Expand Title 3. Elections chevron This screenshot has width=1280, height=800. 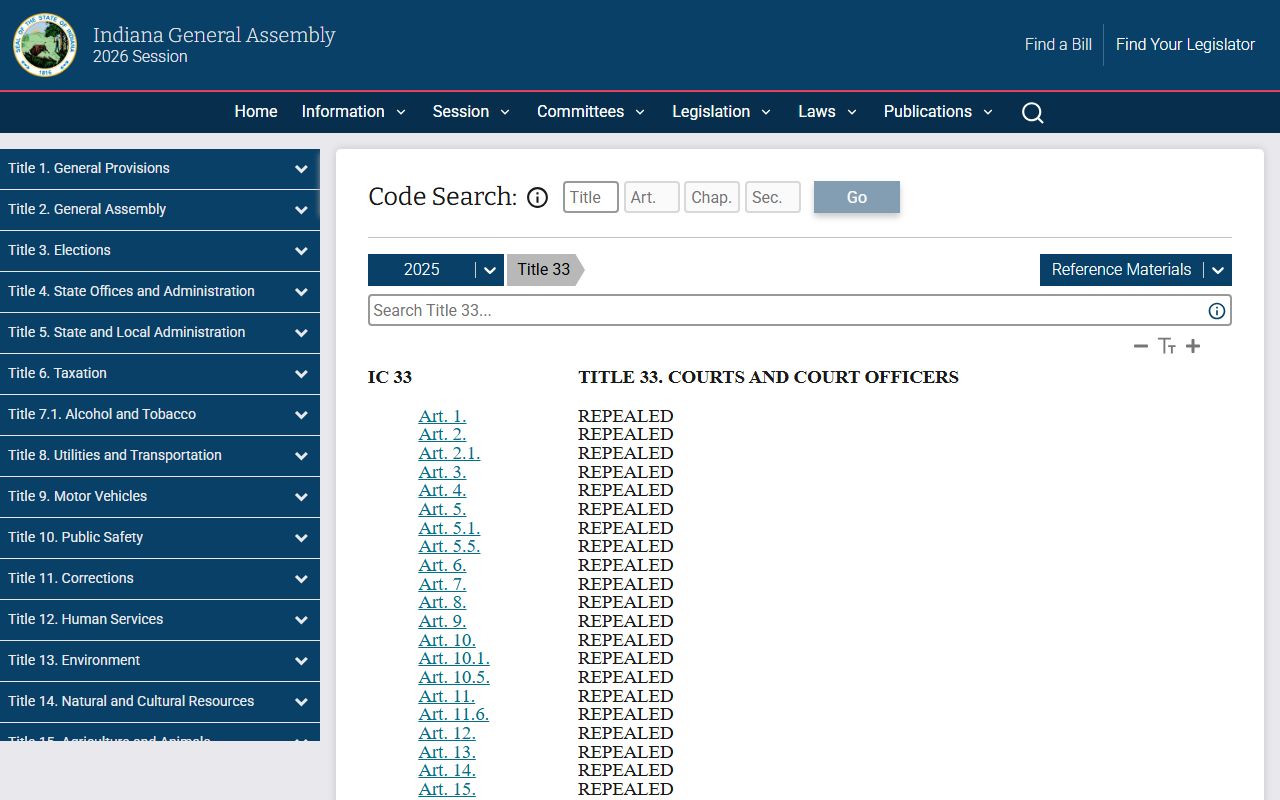(301, 251)
